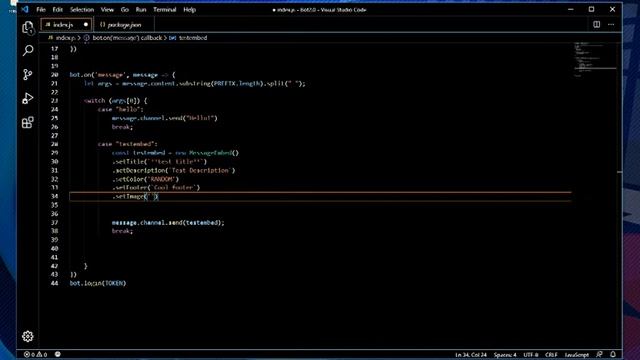Viewport: 640px width, 360px height.
Task: Open the Go menu
Action: 124,9
